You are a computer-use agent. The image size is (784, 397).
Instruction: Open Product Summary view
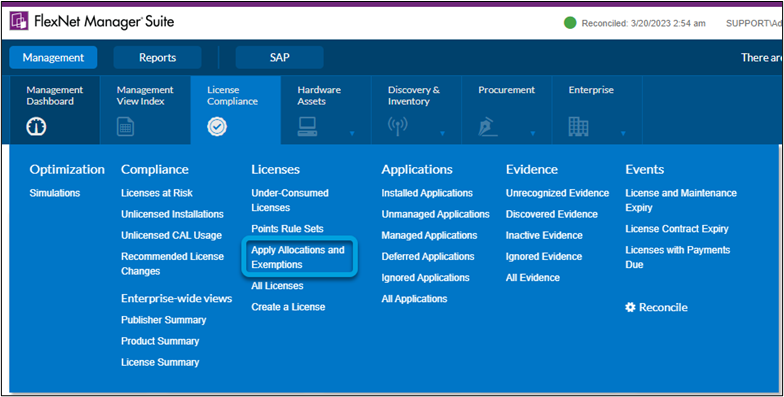click(x=160, y=341)
